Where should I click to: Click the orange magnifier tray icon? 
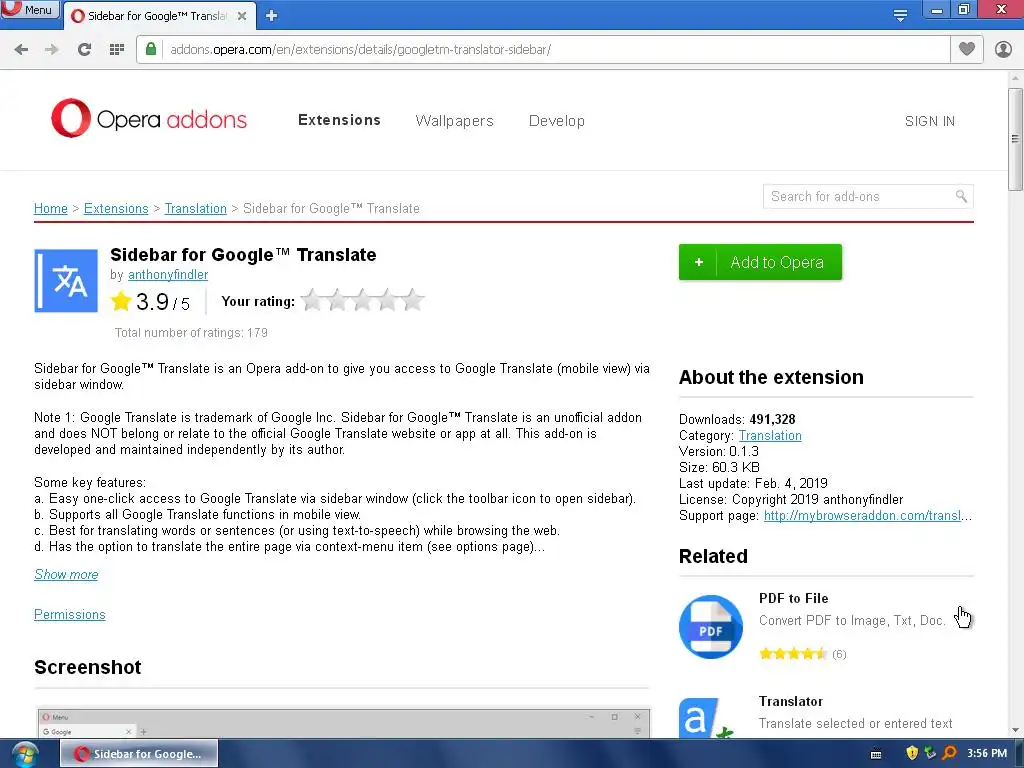coord(949,754)
